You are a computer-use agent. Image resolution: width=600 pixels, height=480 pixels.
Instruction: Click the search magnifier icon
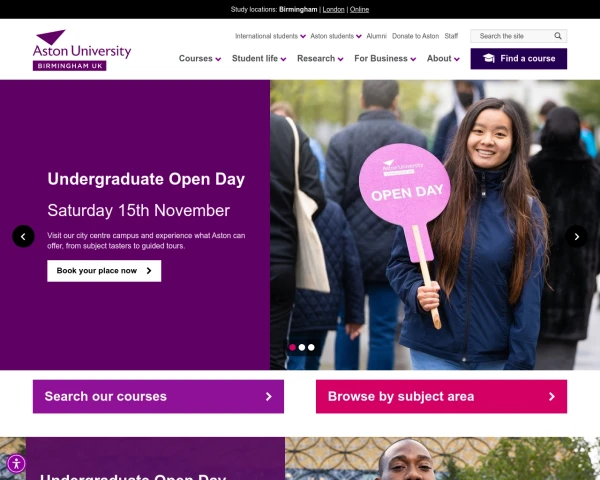click(558, 36)
